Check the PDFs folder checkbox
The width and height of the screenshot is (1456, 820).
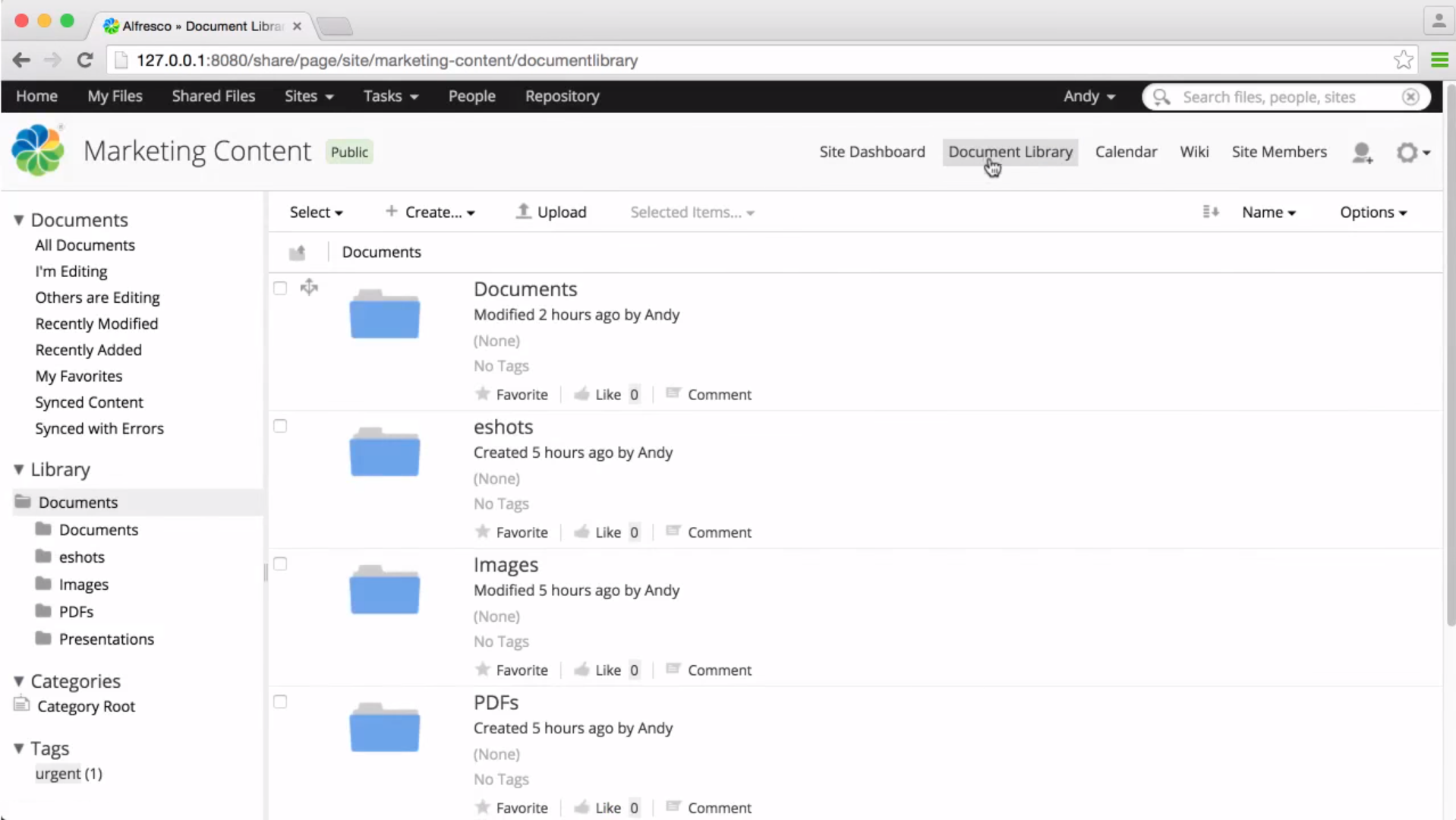280,702
